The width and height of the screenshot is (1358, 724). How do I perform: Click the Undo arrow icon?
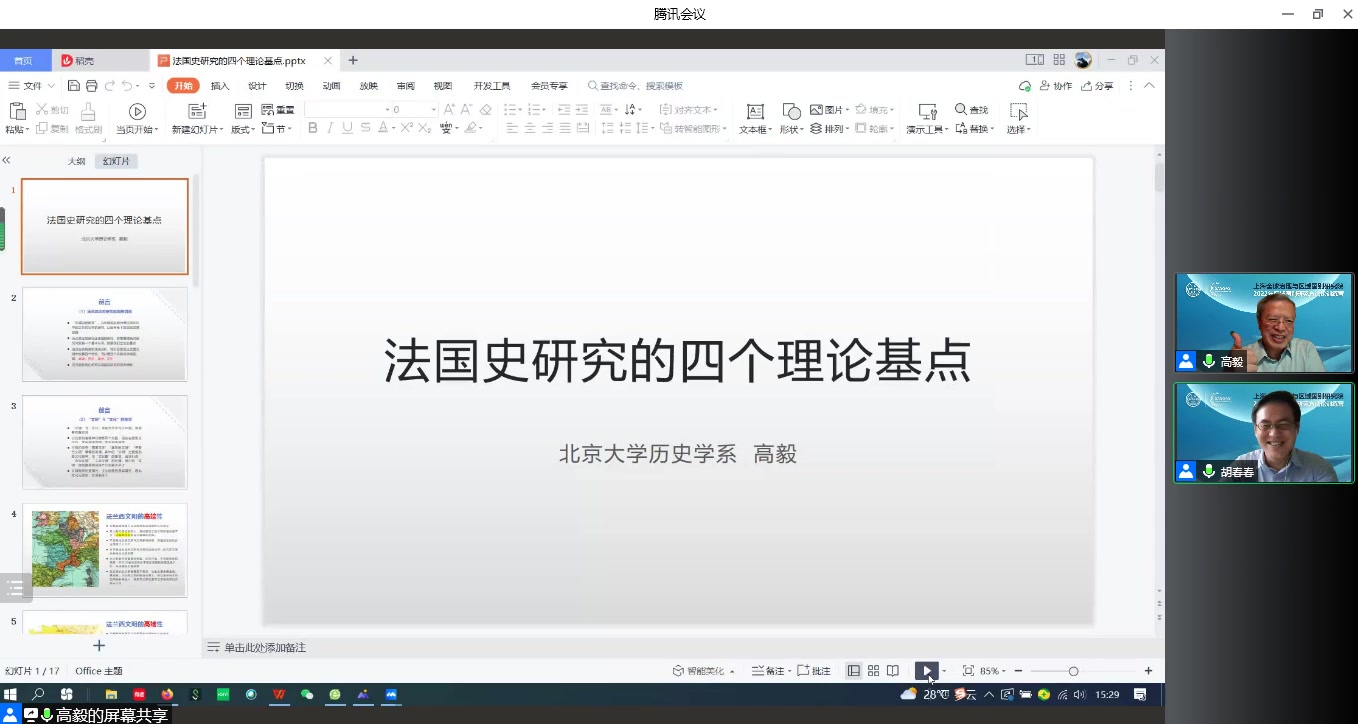(126, 86)
